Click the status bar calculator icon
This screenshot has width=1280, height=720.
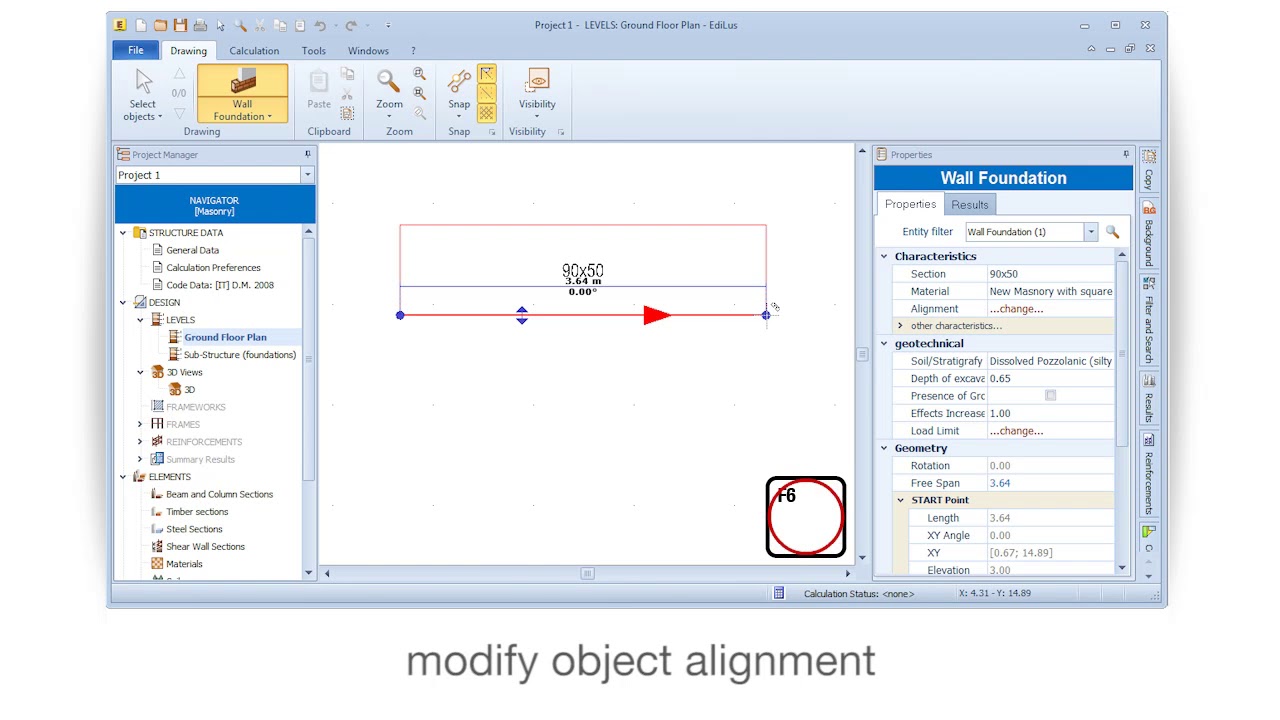pyautogui.click(x=779, y=593)
